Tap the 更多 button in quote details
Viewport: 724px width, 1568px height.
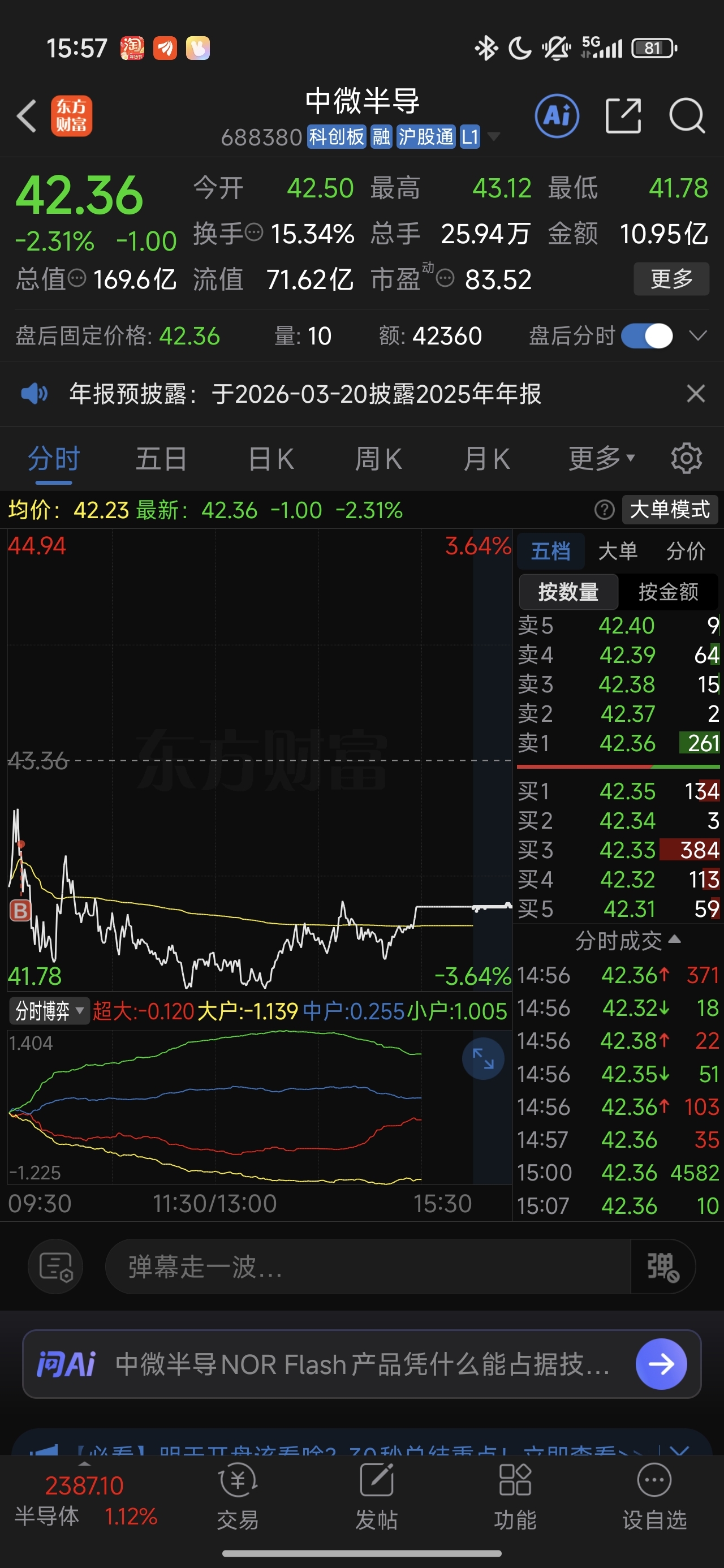click(671, 278)
